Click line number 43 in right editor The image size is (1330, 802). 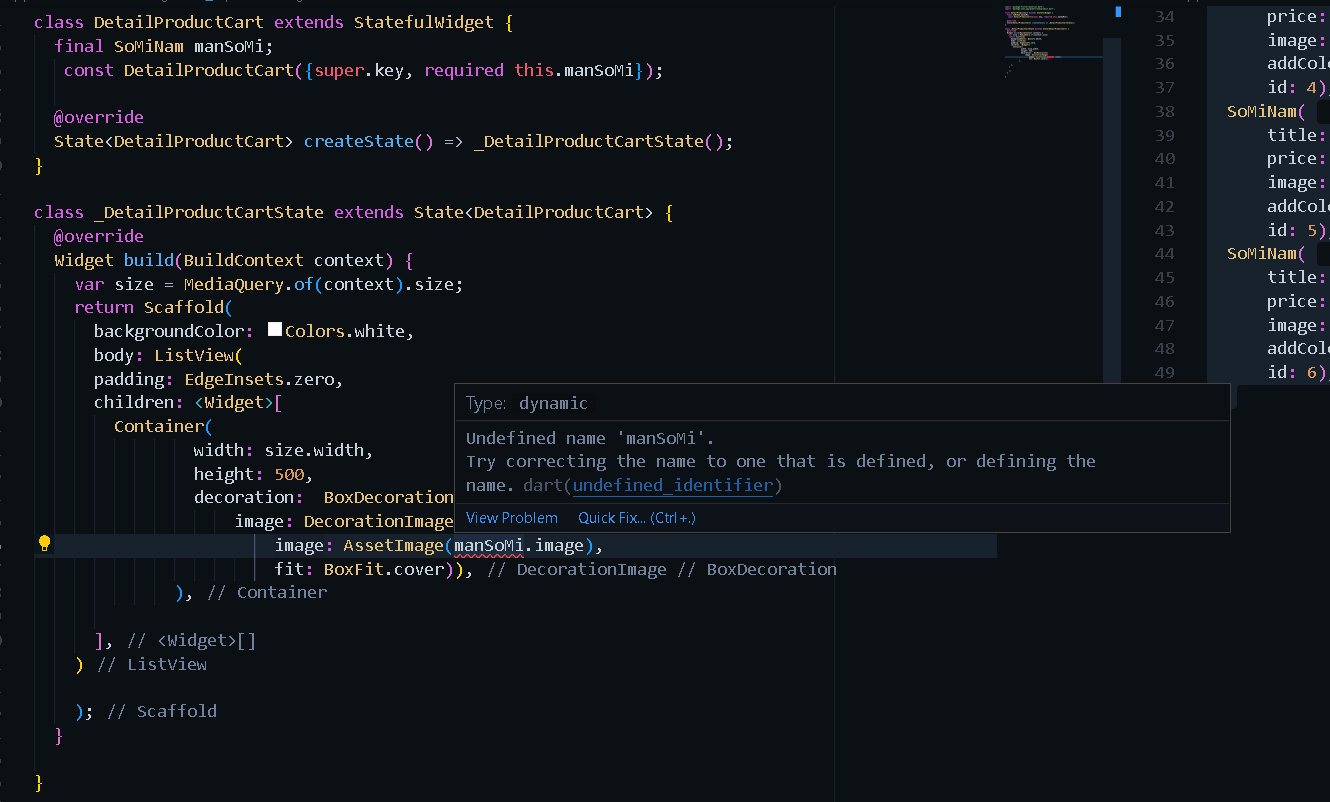coord(1164,230)
